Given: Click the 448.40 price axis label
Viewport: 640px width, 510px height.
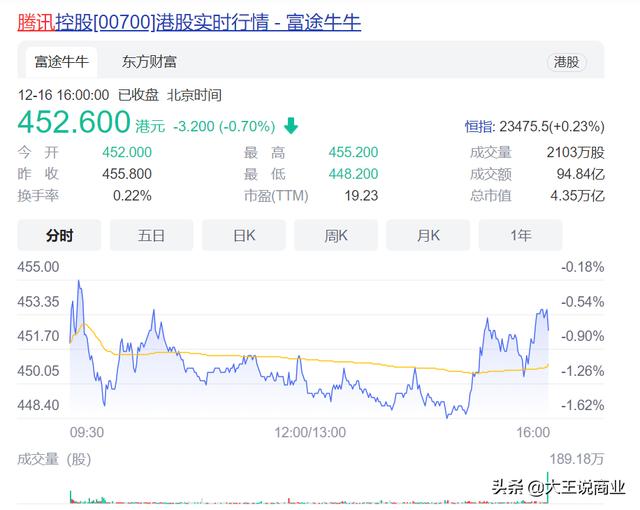Looking at the screenshot, I should click(x=38, y=405).
